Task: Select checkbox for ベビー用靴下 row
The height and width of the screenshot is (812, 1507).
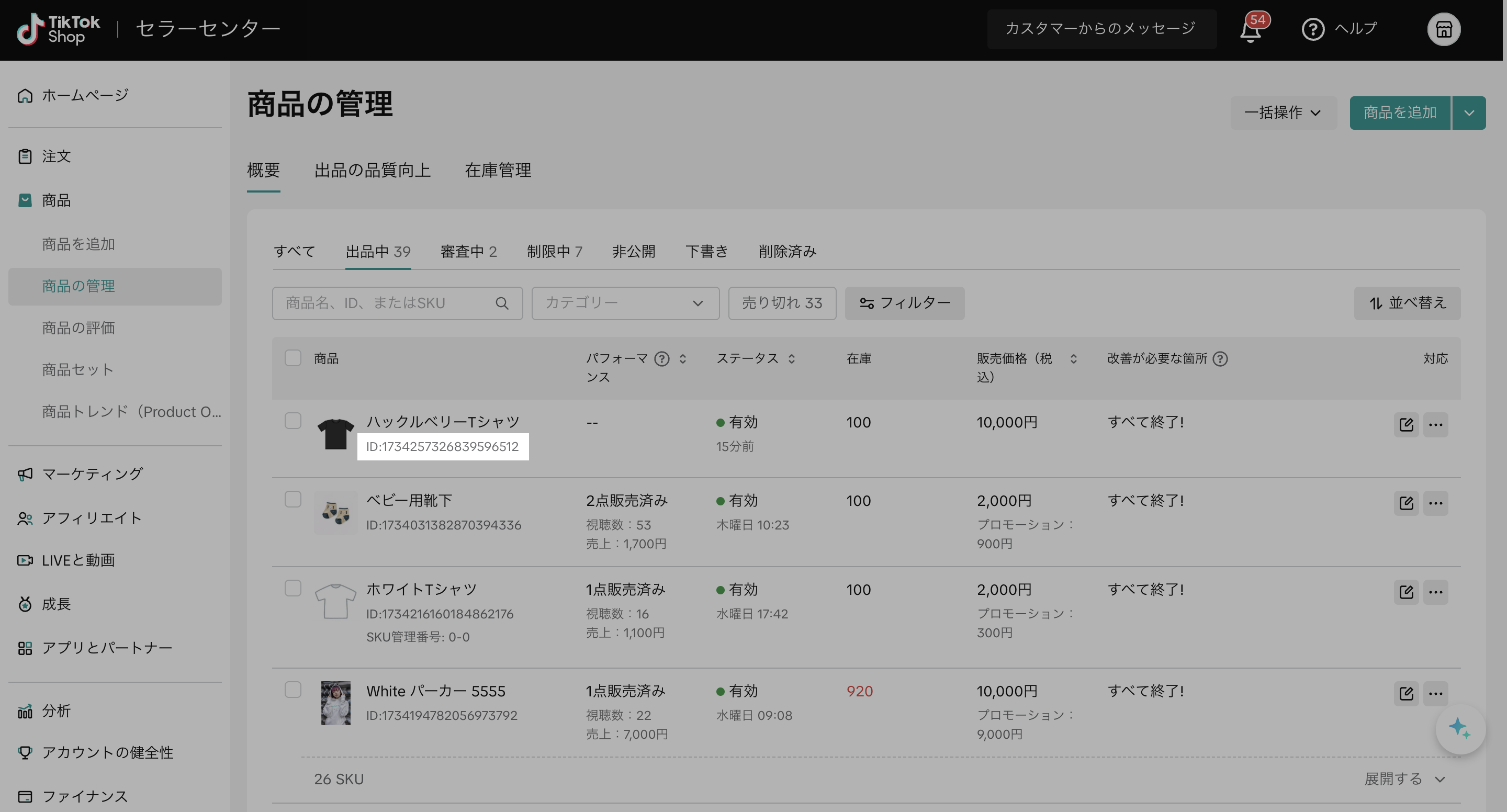Action: 293,499
